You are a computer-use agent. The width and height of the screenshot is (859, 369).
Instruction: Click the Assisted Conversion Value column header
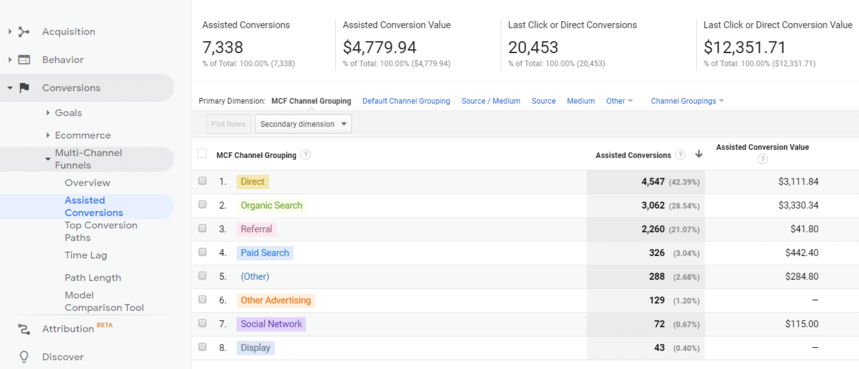[x=762, y=147]
